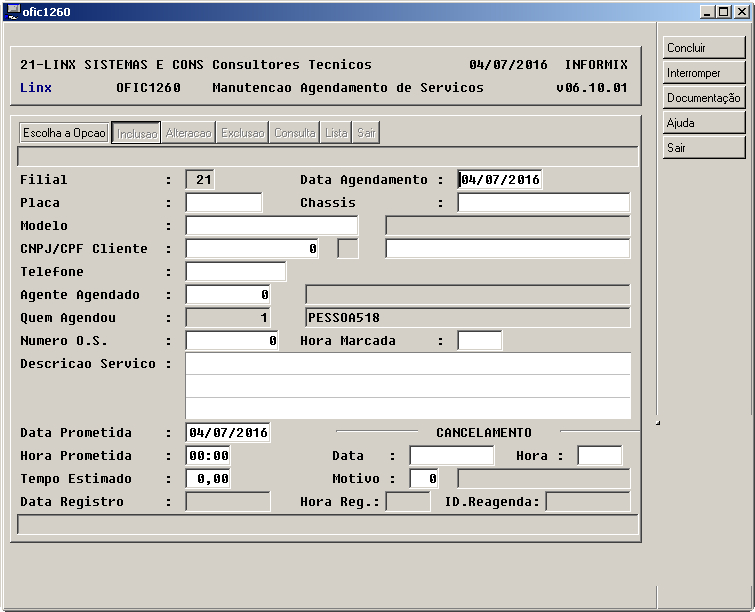Click the Concluir button
This screenshot has width=755, height=612.
[704, 48]
